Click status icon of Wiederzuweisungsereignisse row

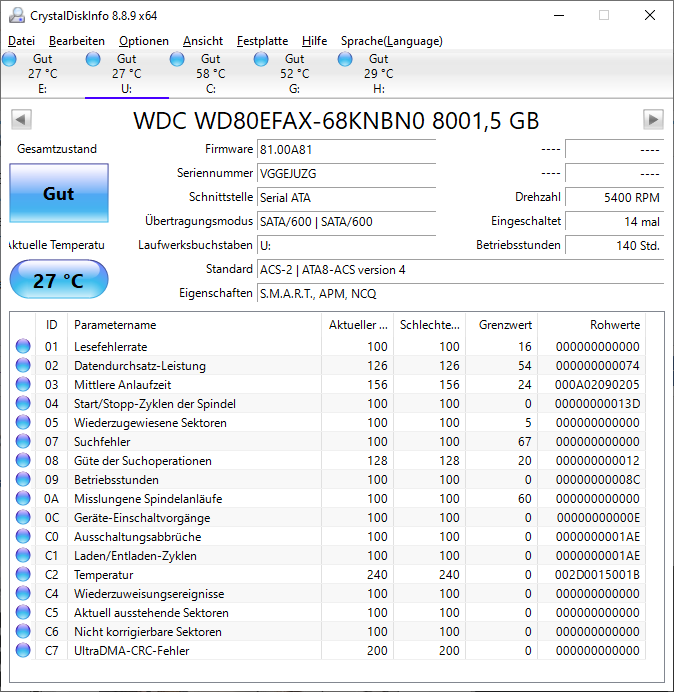(x=23, y=593)
